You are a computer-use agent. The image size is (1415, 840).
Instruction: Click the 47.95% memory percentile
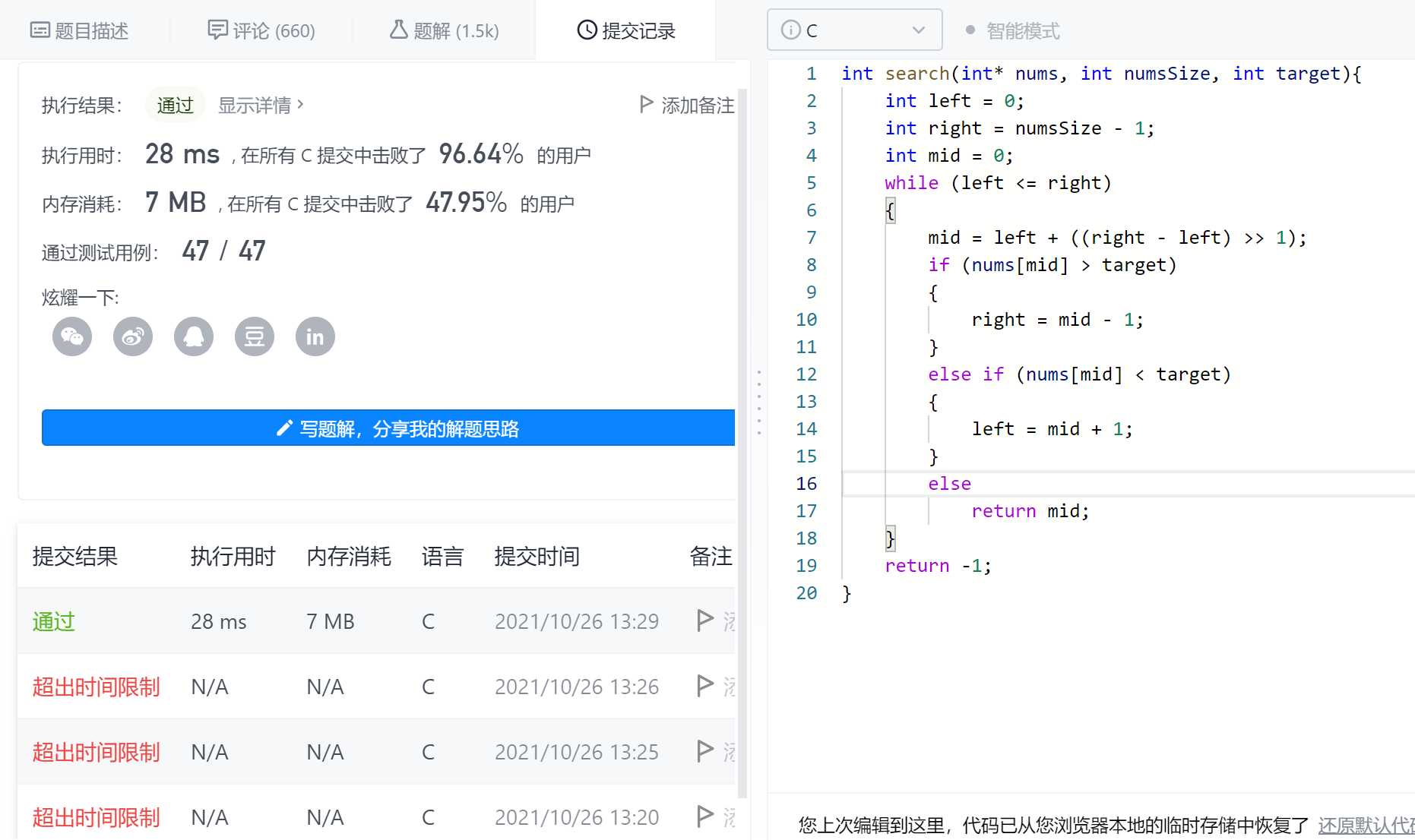click(x=466, y=203)
